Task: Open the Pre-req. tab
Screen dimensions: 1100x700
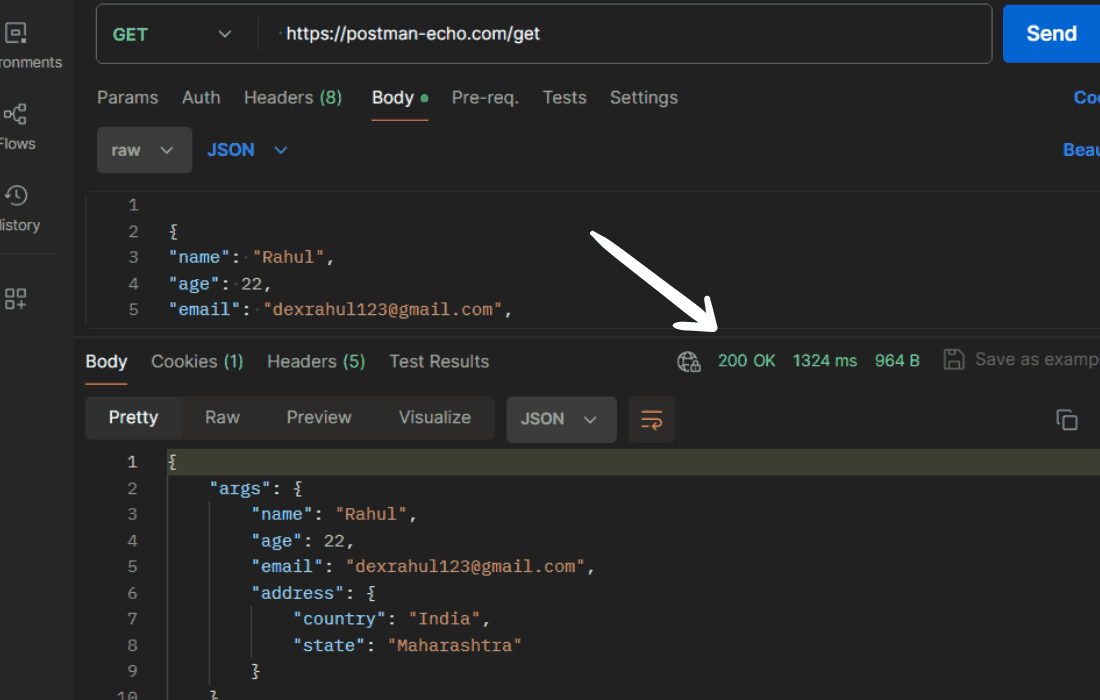Action: pyautogui.click(x=485, y=98)
